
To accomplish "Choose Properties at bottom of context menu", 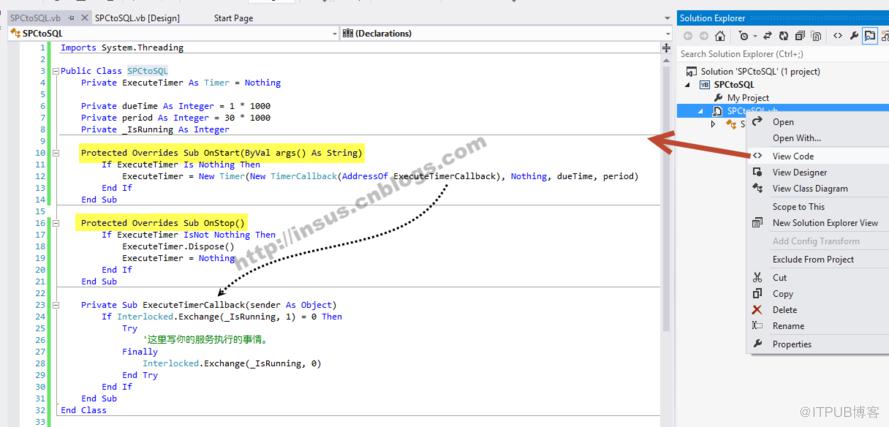I will coord(819,344).
